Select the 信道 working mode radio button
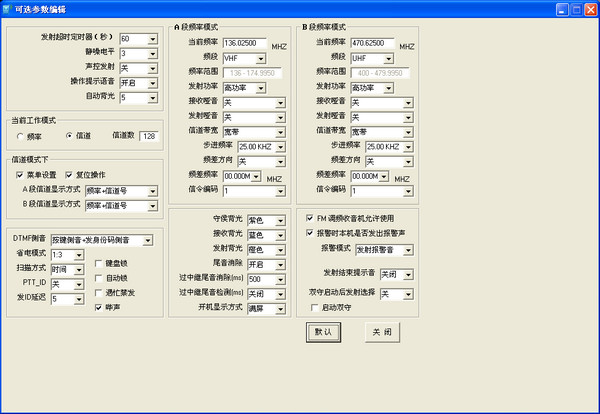Viewport: 600px width, 414px height. coord(70,136)
